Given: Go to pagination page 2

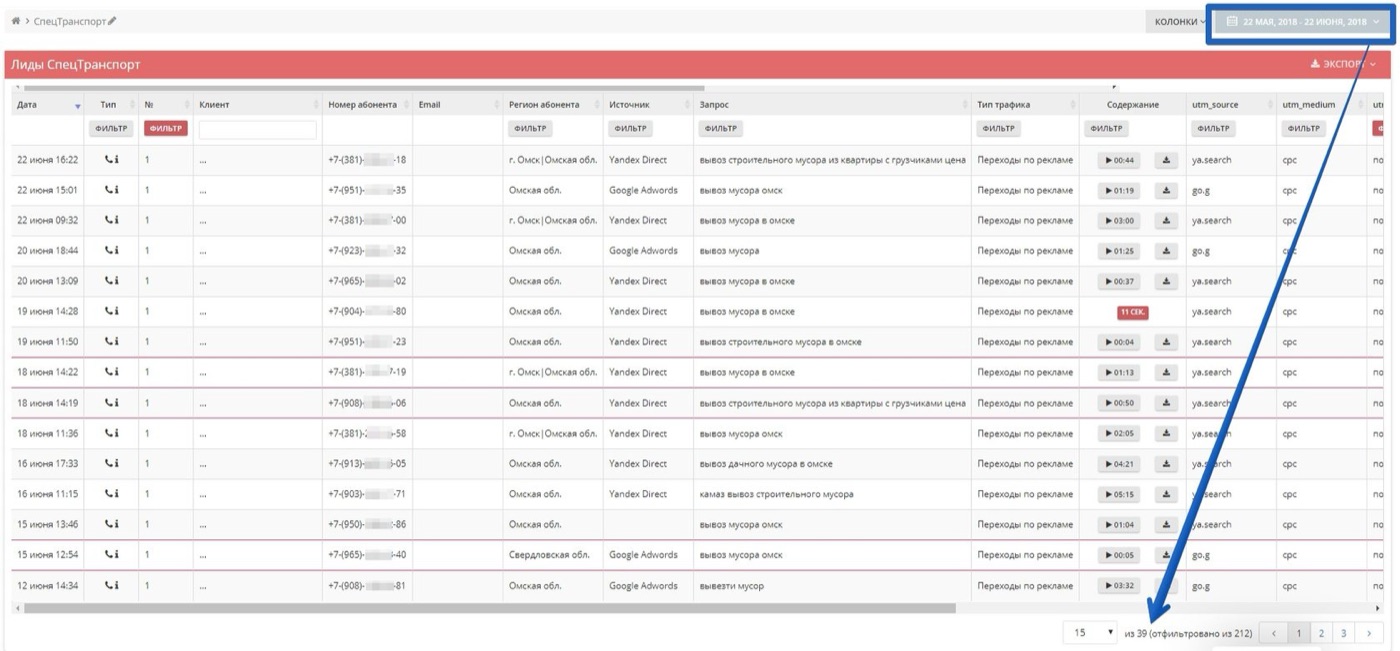Looking at the screenshot, I should (x=1321, y=633).
